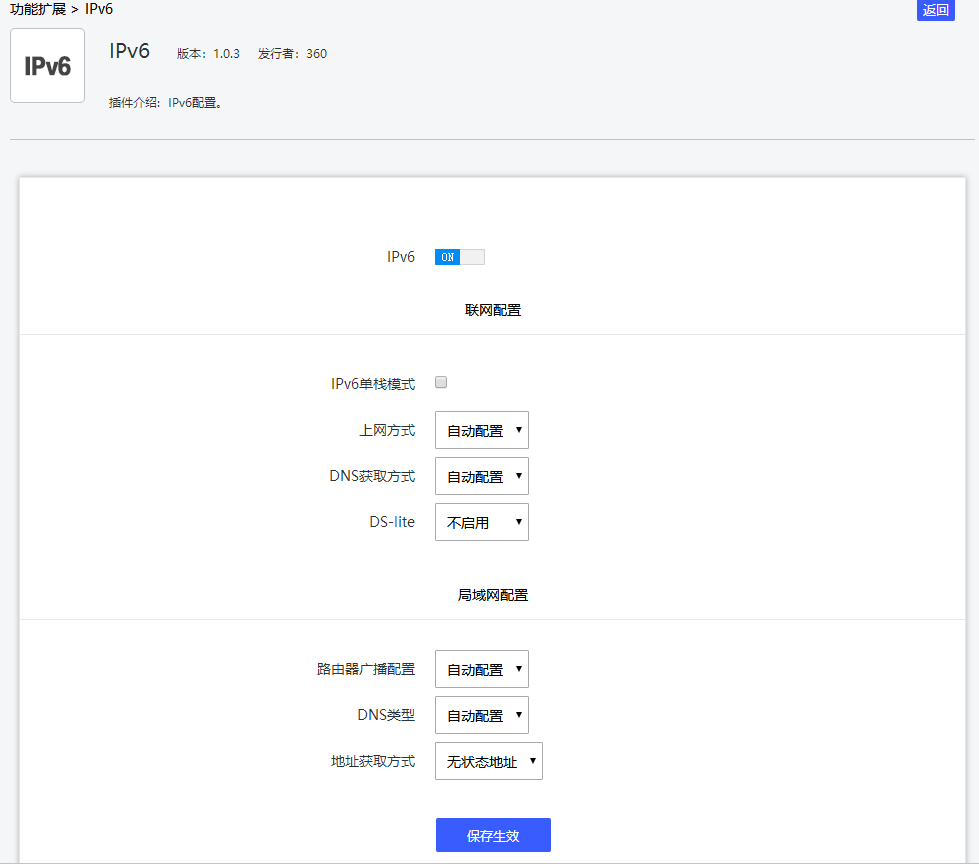This screenshot has width=979, height=864.
Task: Click the 发行者: 360 text
Action: point(292,54)
